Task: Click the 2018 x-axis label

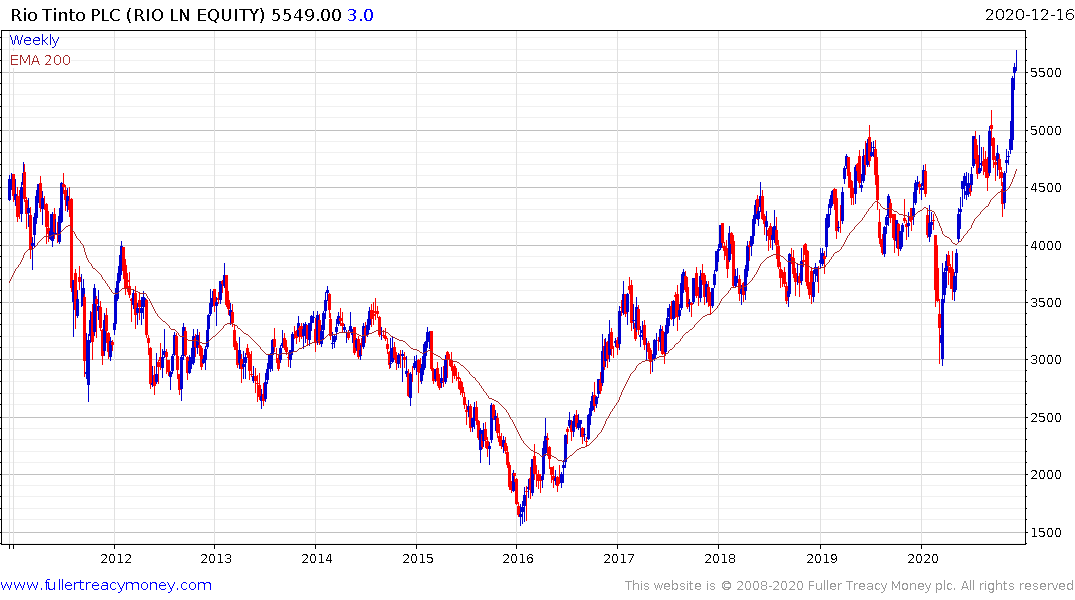Action: tap(720, 558)
